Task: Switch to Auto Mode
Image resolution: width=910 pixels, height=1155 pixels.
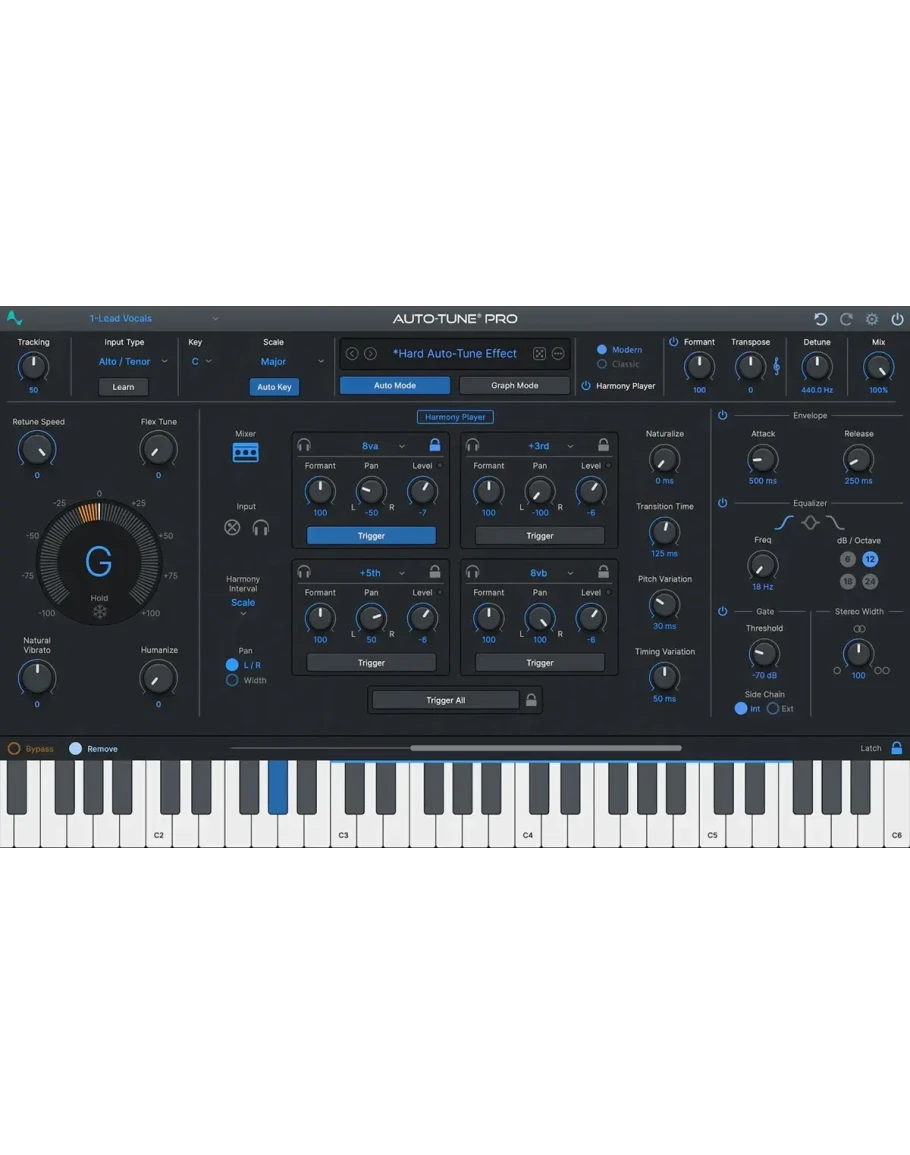Action: (x=395, y=385)
